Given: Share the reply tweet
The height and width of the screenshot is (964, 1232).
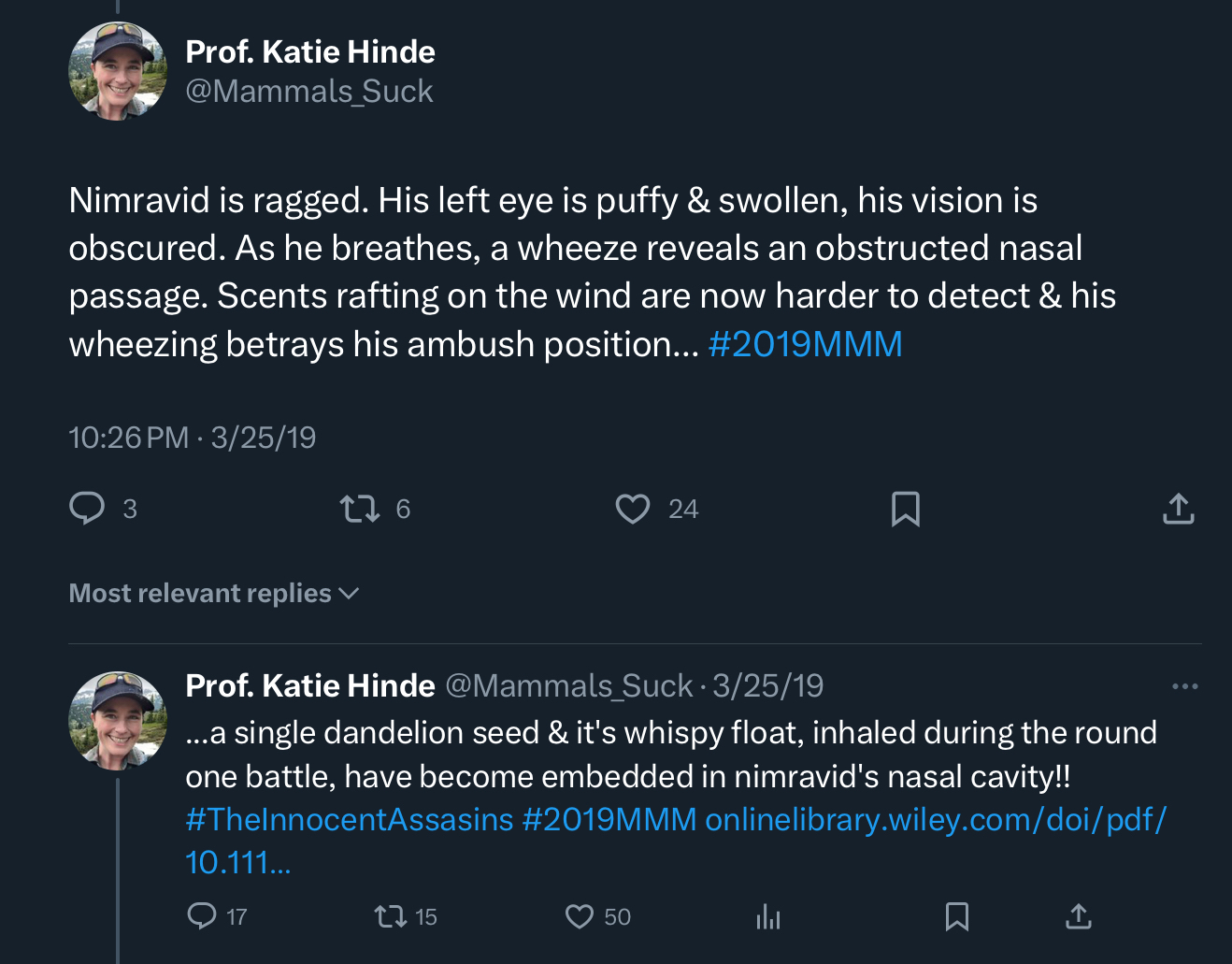Looking at the screenshot, I should (1078, 916).
